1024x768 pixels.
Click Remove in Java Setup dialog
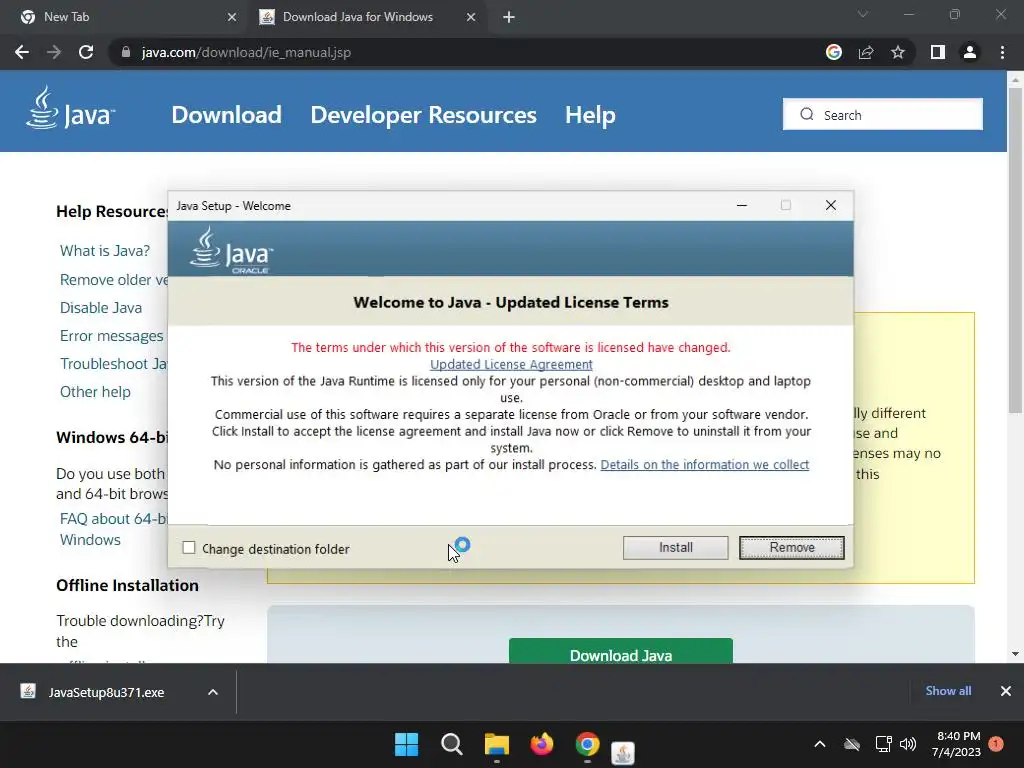(x=792, y=548)
